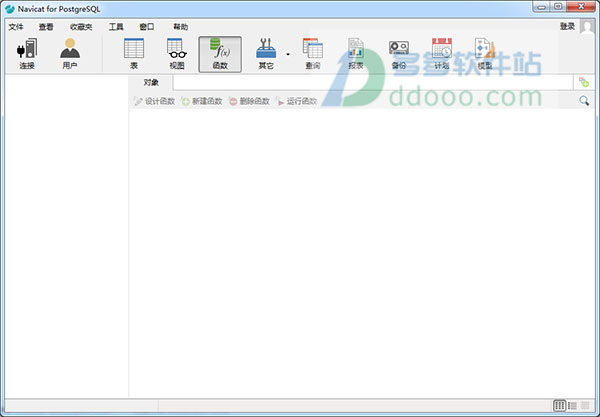Select the Function (函数) f(x) icon
The width and height of the screenshot is (600, 417).
point(220,54)
